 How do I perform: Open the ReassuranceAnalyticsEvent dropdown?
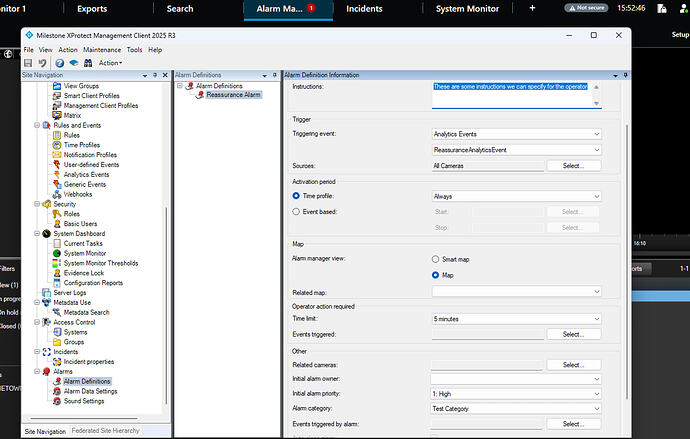516,150
